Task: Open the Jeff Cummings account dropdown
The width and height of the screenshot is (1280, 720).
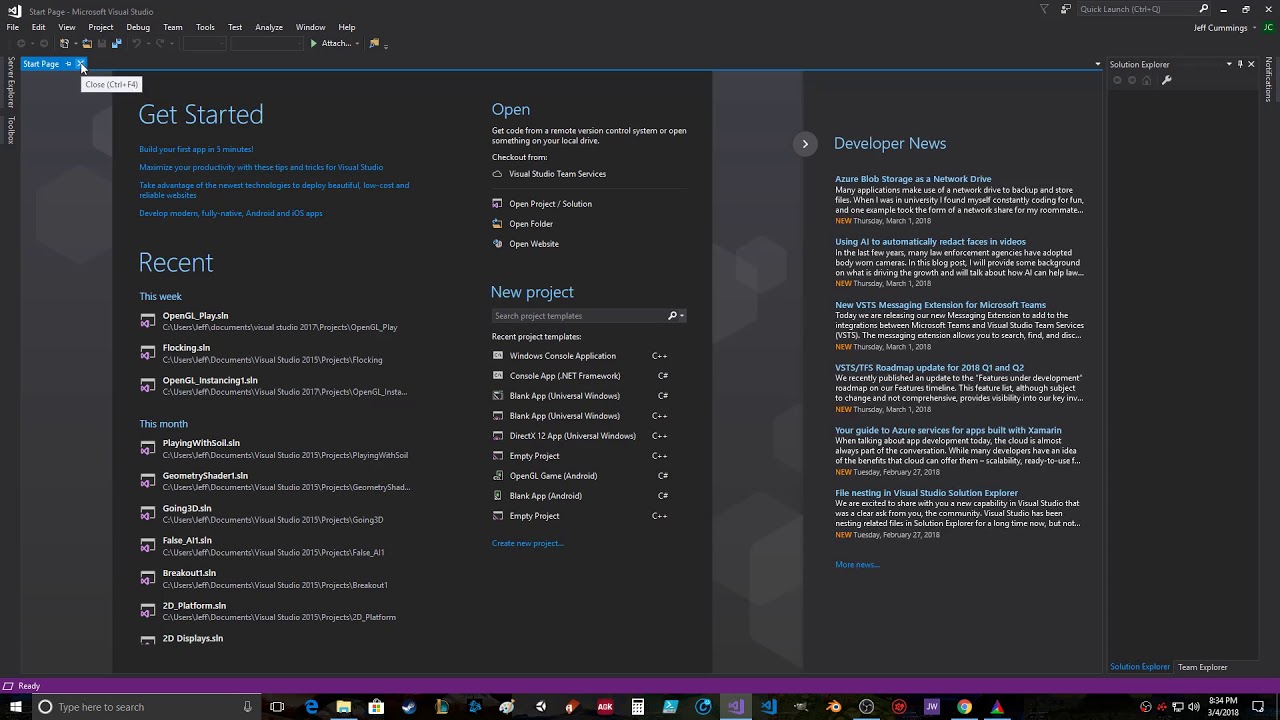Action: 1255,28
